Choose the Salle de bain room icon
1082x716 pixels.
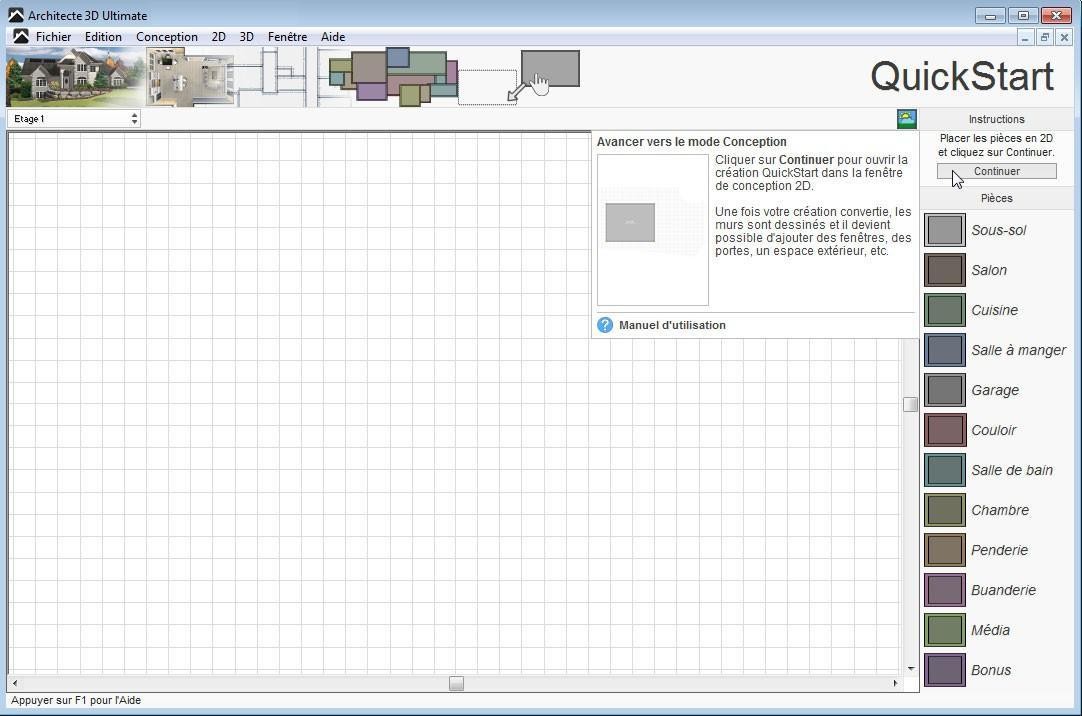coord(945,470)
